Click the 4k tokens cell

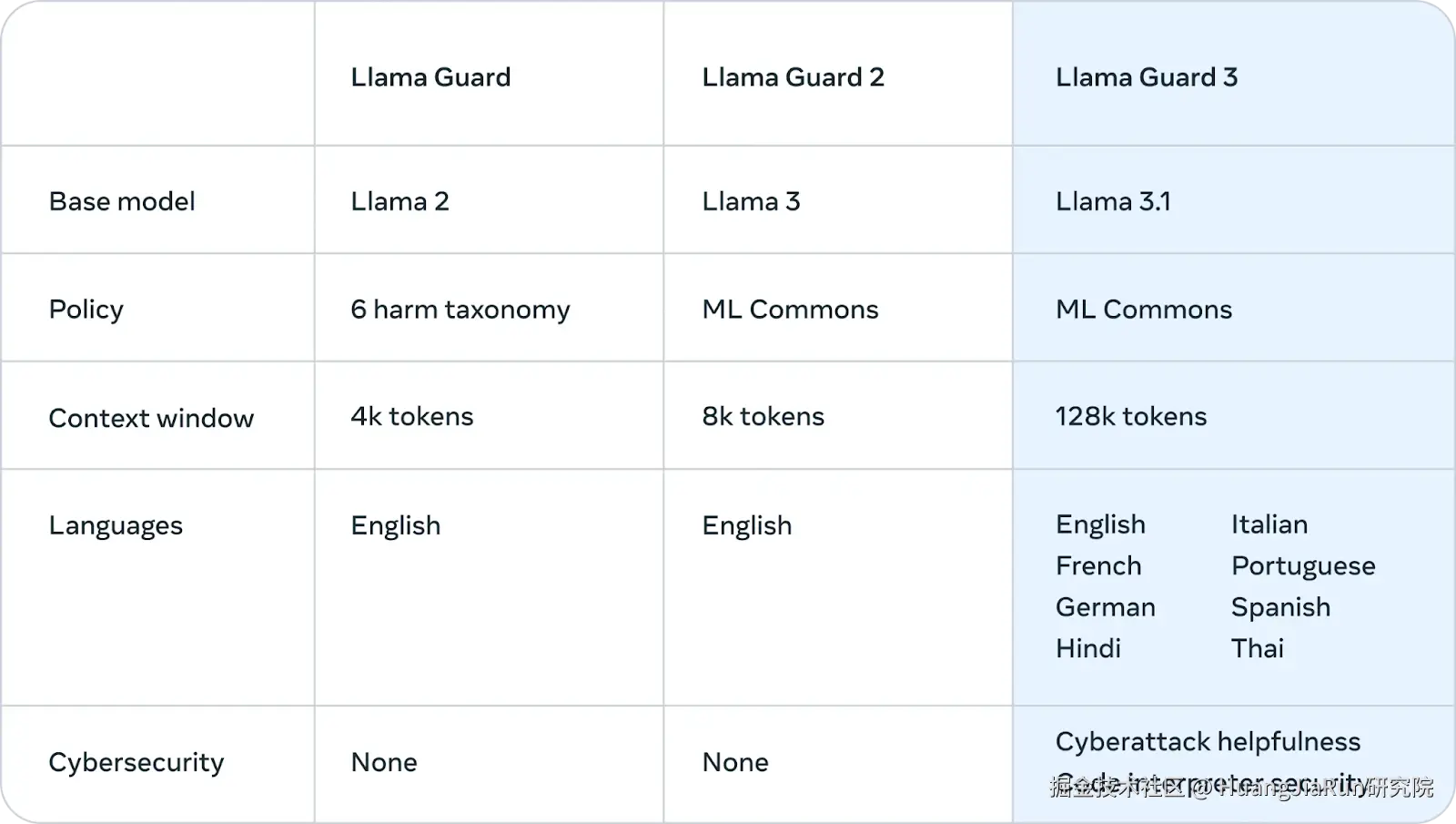tap(411, 416)
